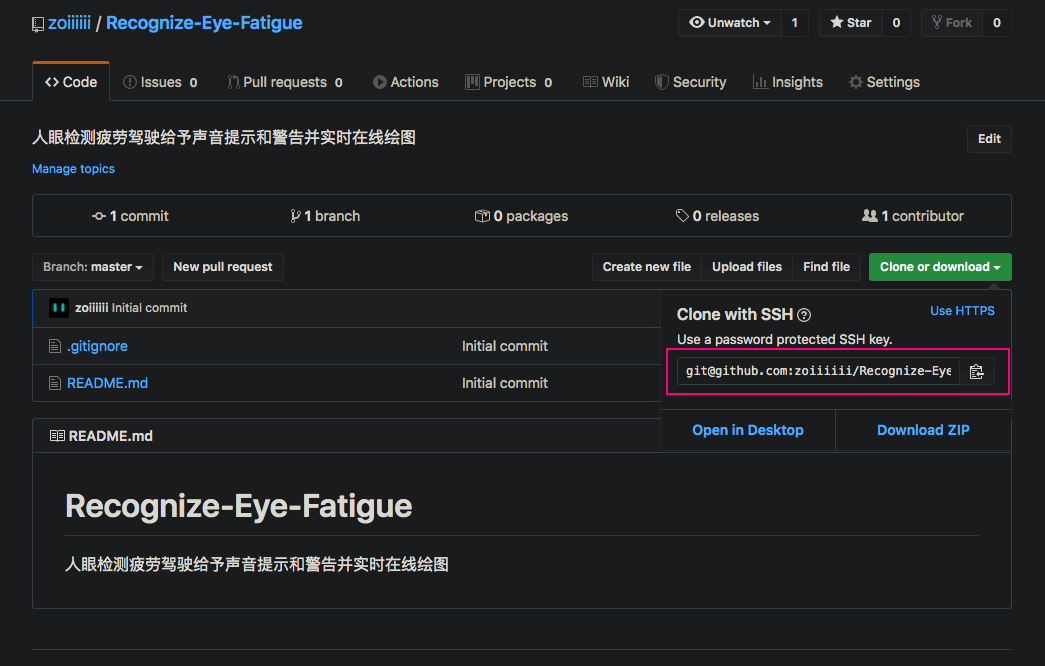The width and height of the screenshot is (1045, 666).
Task: Click zoiiiiii avatar in commit row
Action: pyautogui.click(x=59, y=308)
